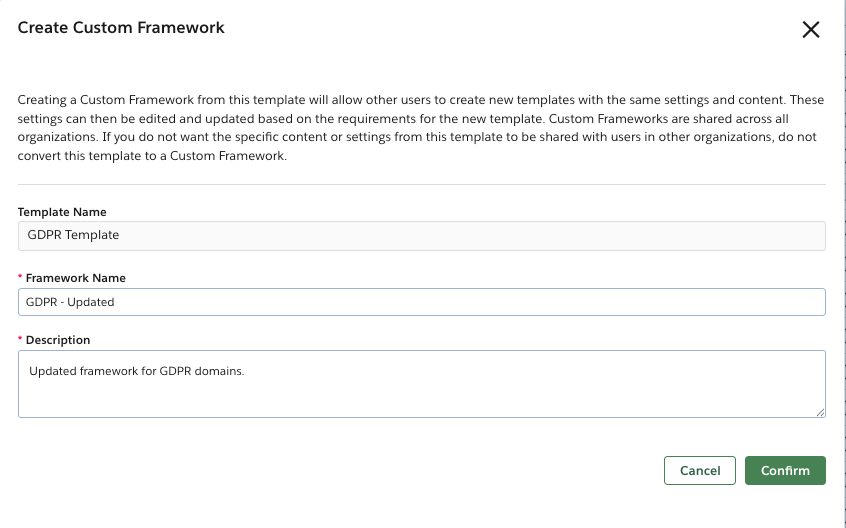Click the red asterisk beside Framework Name
The image size is (846, 528).
pyautogui.click(x=21, y=278)
